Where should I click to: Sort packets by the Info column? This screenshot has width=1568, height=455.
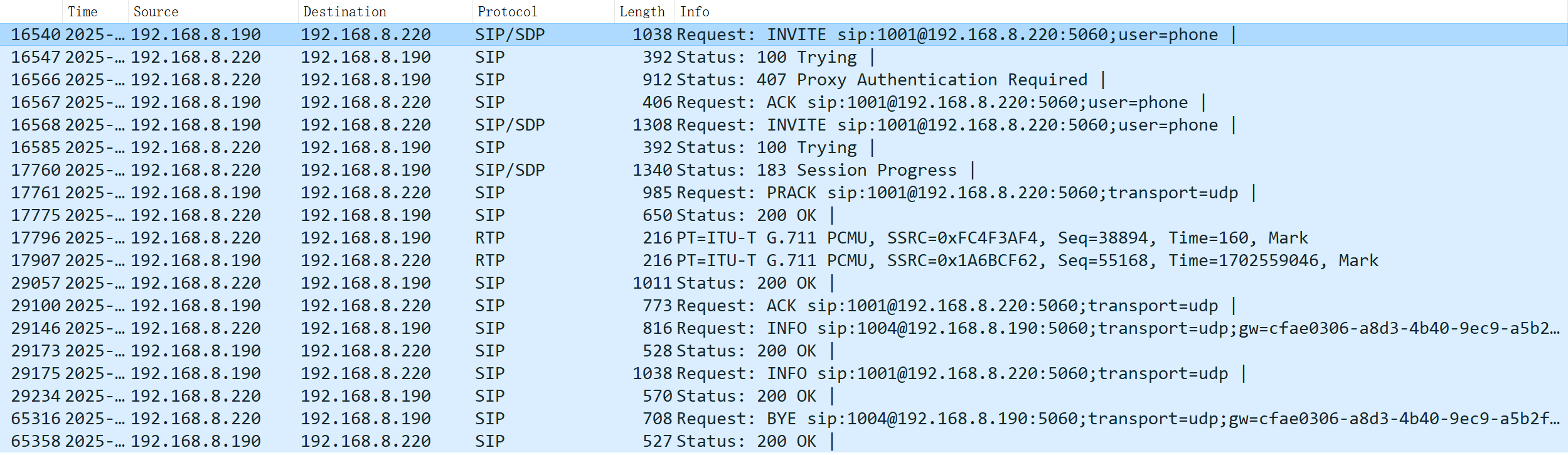click(x=693, y=11)
